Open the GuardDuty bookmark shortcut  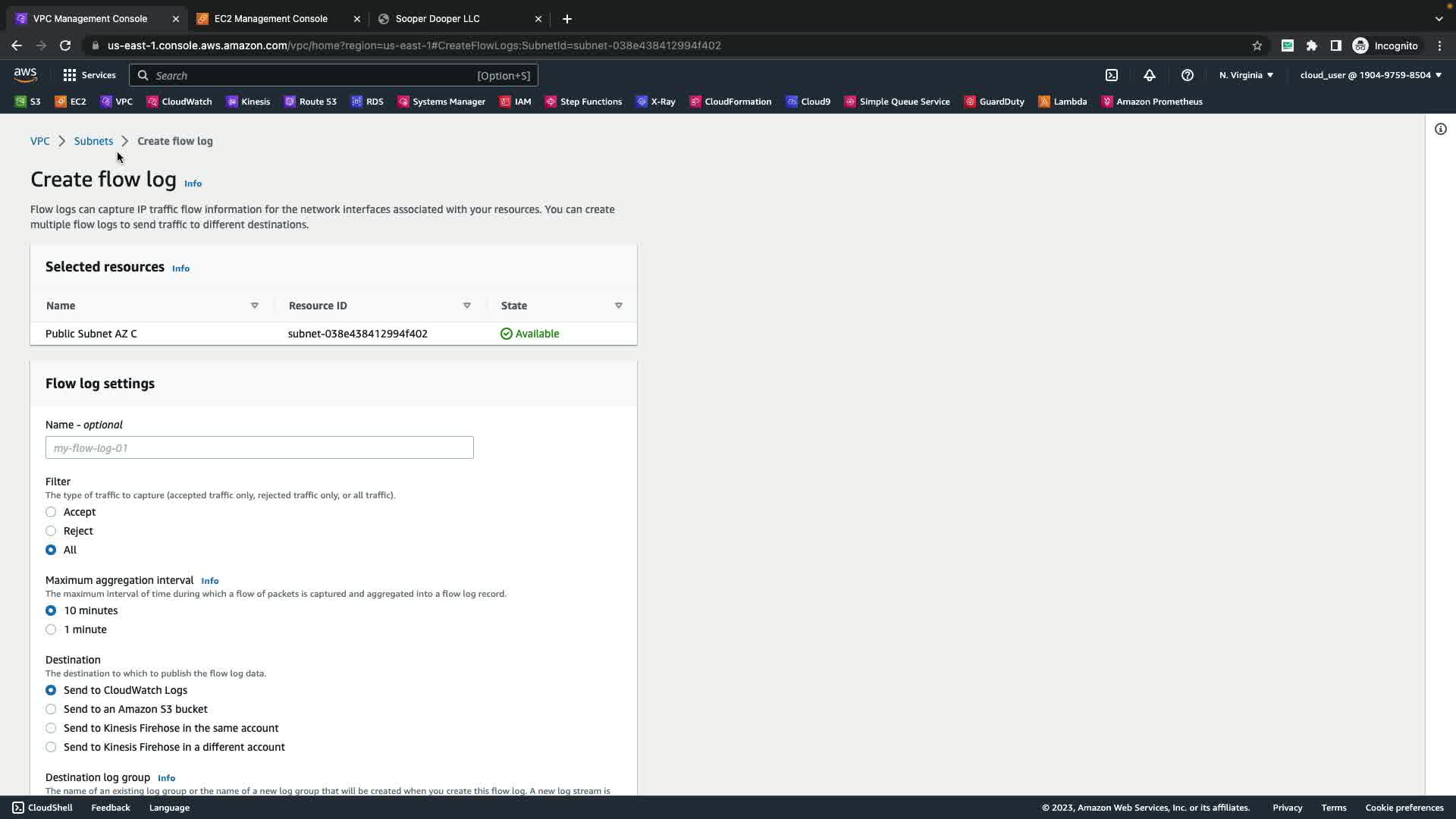tap(994, 102)
